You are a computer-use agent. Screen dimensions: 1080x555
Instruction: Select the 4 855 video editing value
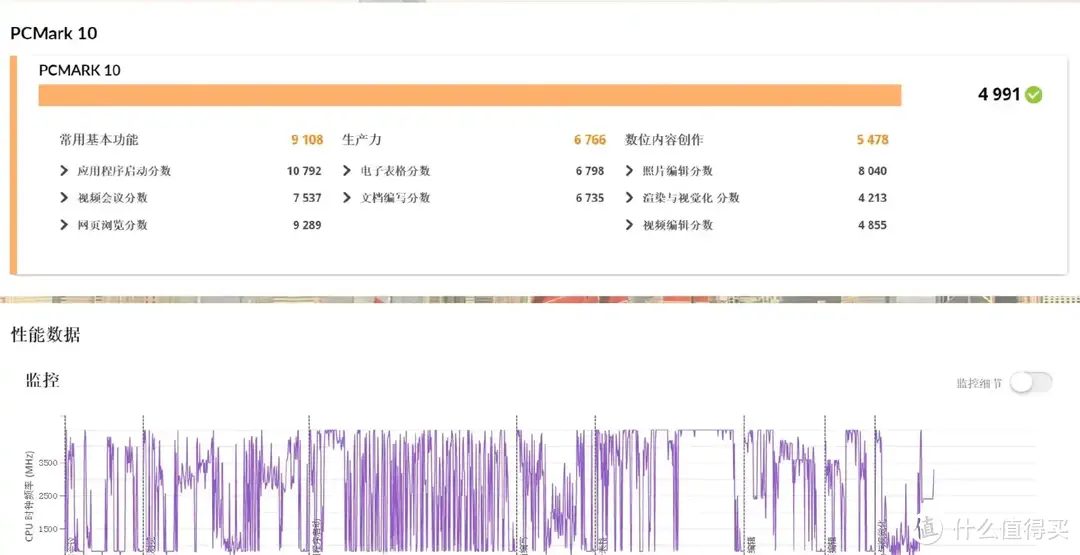873,225
